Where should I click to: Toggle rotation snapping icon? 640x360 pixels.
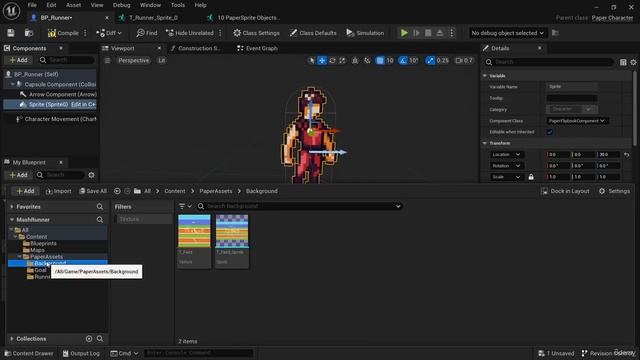click(x=403, y=60)
